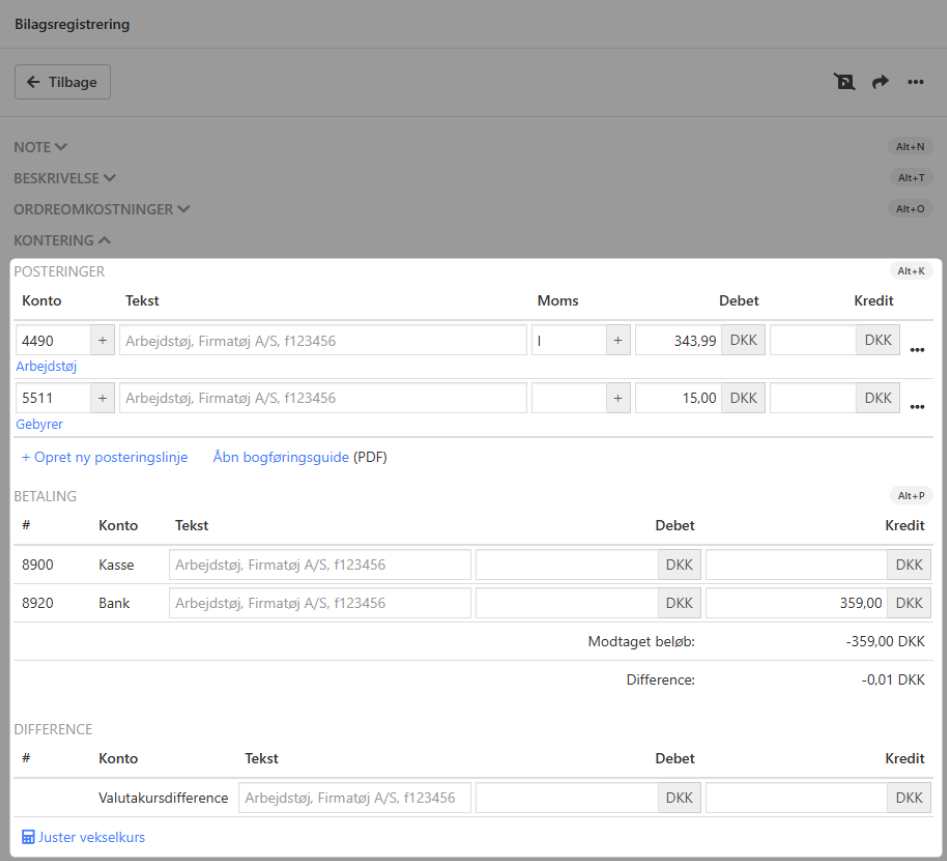
Task: Open options menu for account 5511 line
Action: click(917, 407)
